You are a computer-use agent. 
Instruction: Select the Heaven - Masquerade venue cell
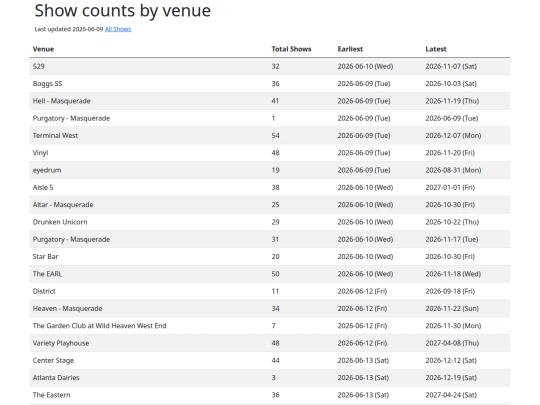(x=68, y=309)
